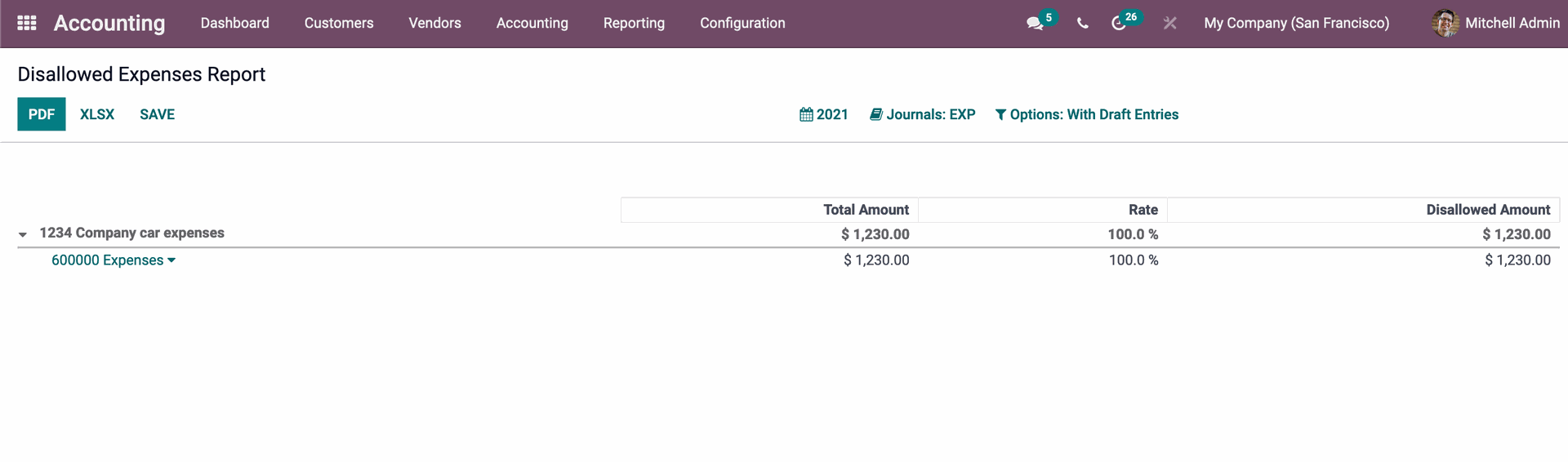Click the journal book icon
This screenshot has height=462, width=1568.
point(876,114)
